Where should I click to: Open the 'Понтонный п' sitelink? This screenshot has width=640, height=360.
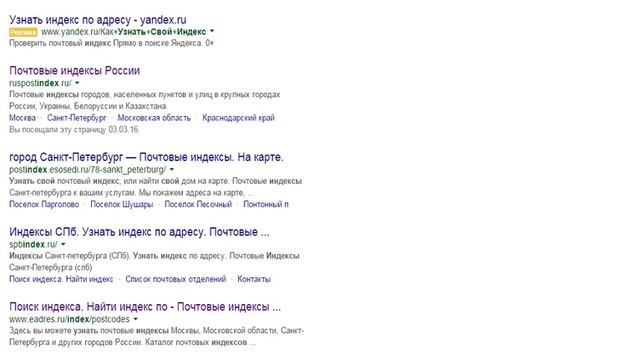266,204
